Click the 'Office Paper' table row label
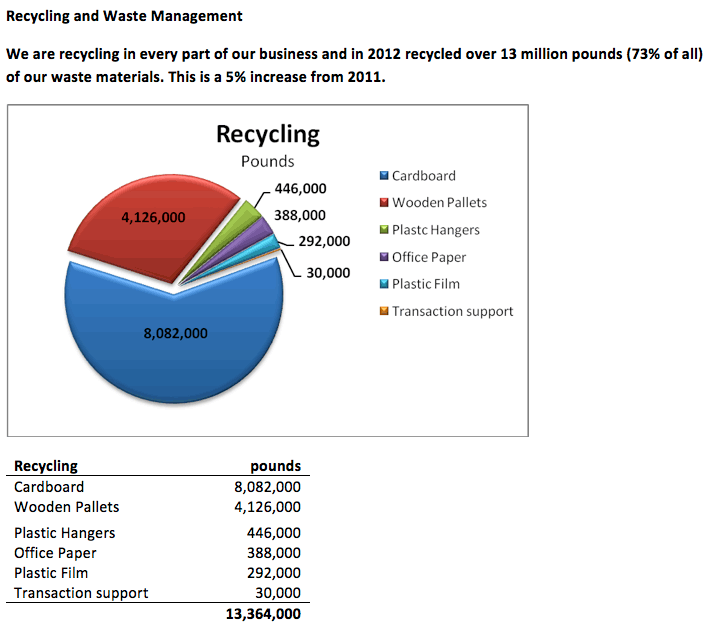 (x=55, y=553)
